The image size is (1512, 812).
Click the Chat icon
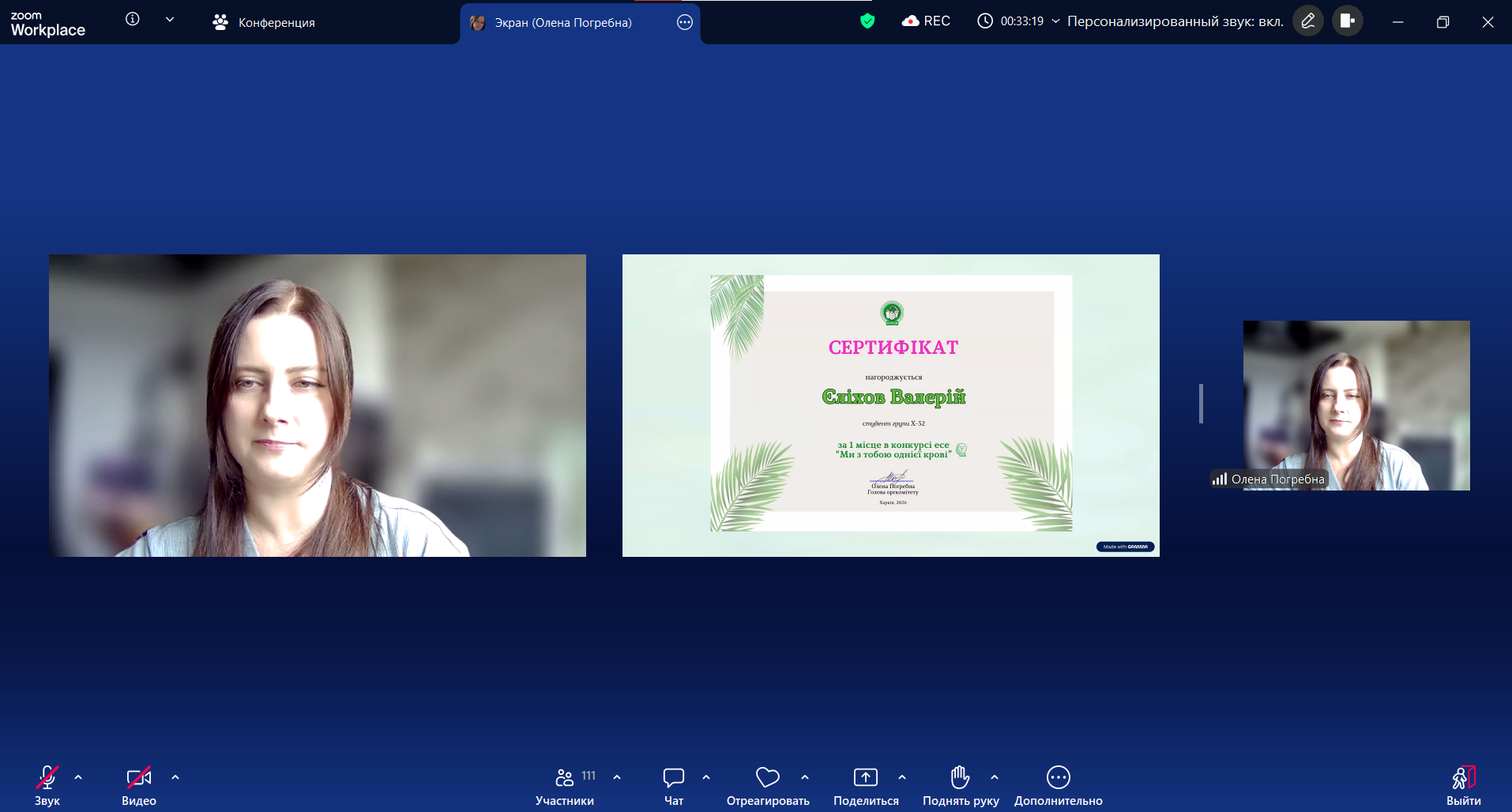click(673, 778)
